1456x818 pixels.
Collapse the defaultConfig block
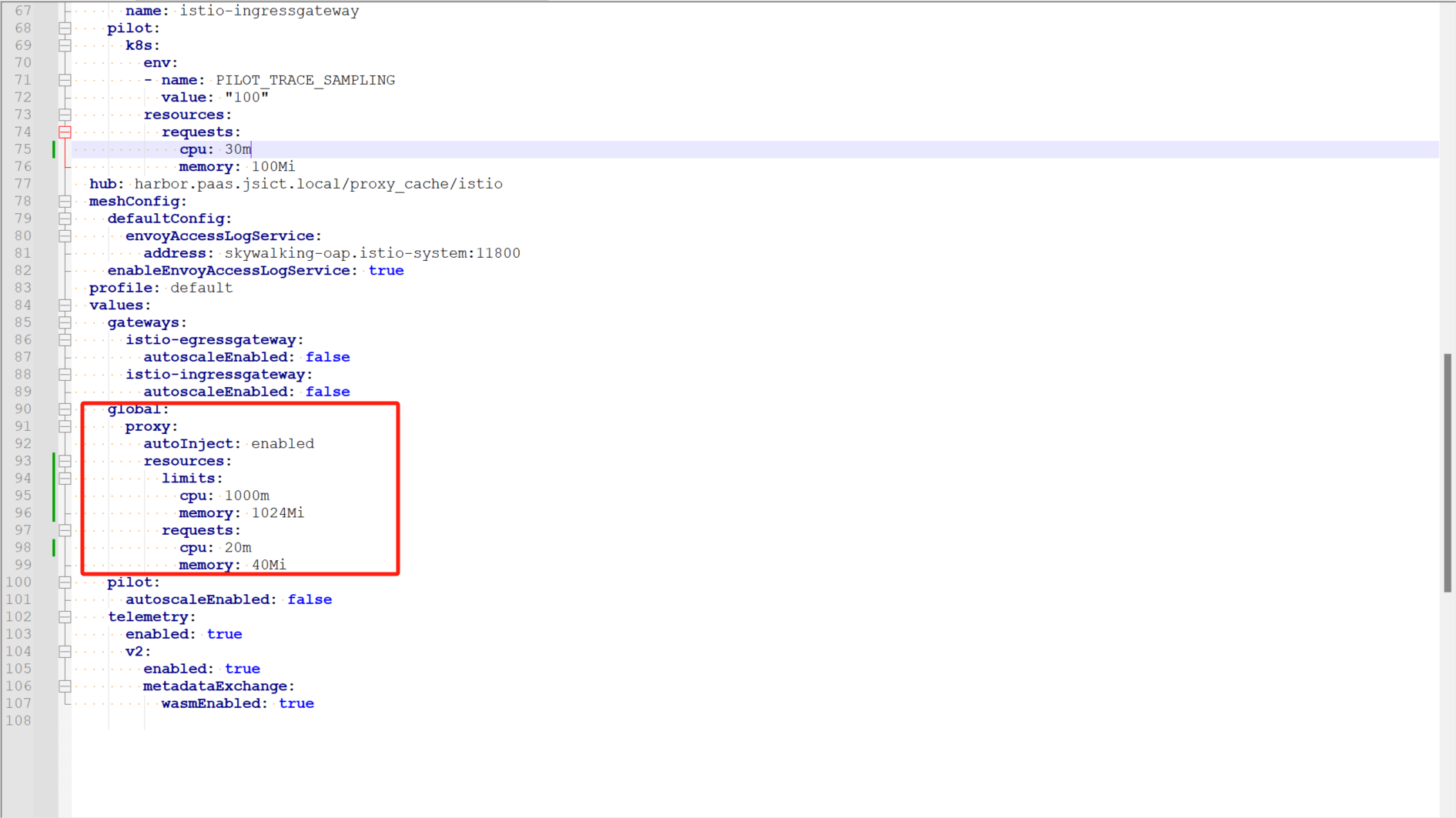(65, 218)
